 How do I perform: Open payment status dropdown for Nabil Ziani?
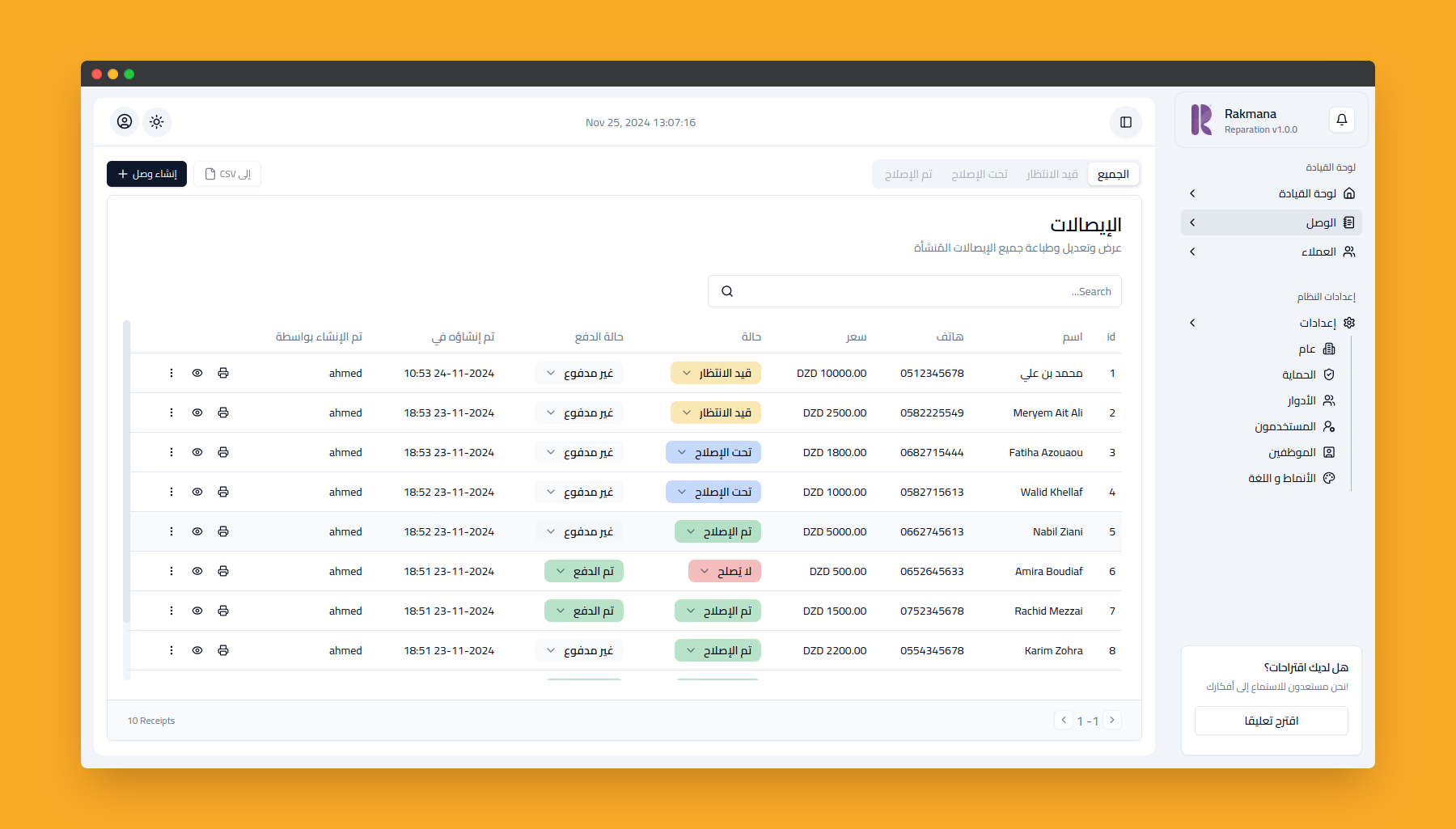(x=579, y=531)
